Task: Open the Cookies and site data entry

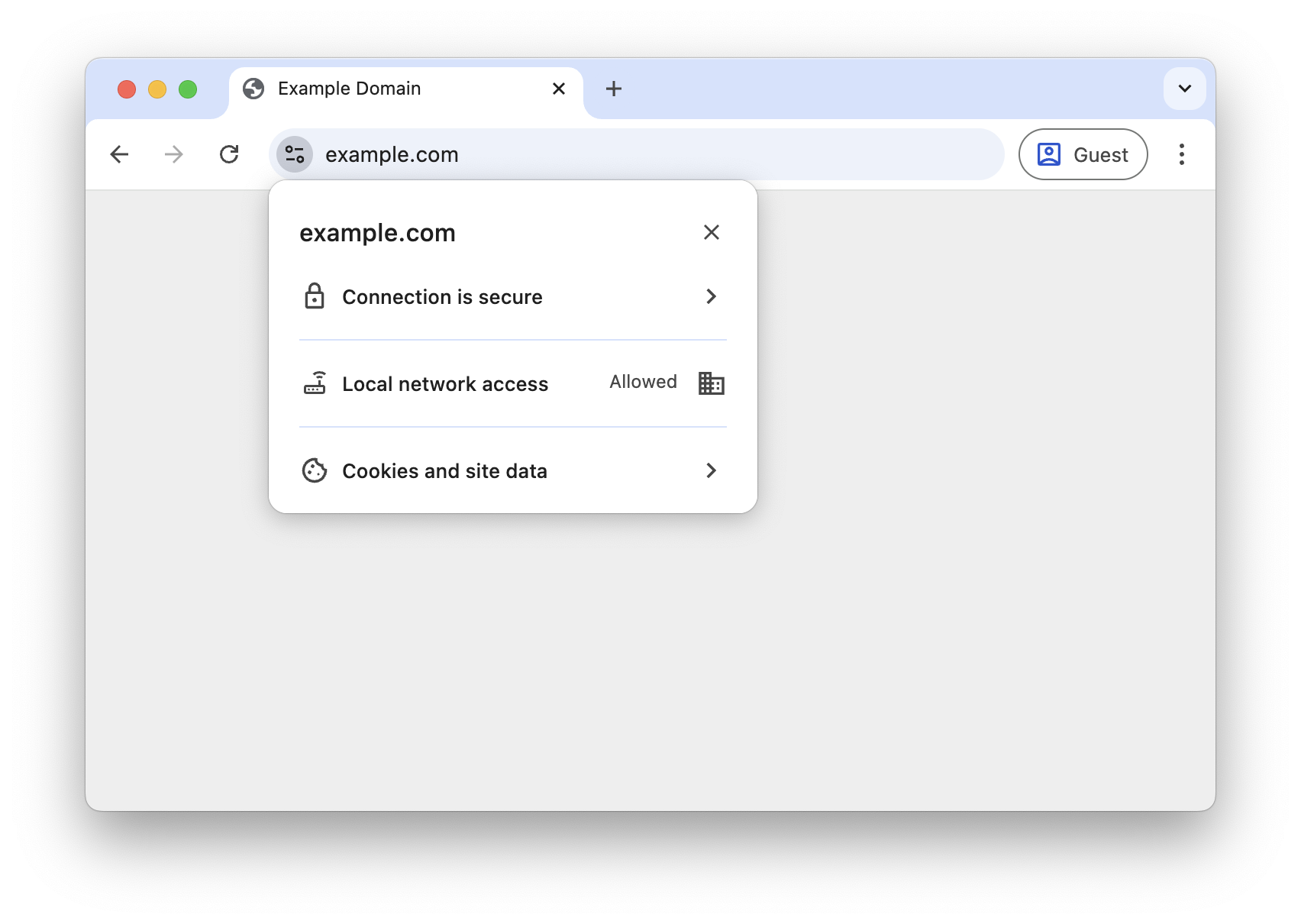Action: coord(444,470)
